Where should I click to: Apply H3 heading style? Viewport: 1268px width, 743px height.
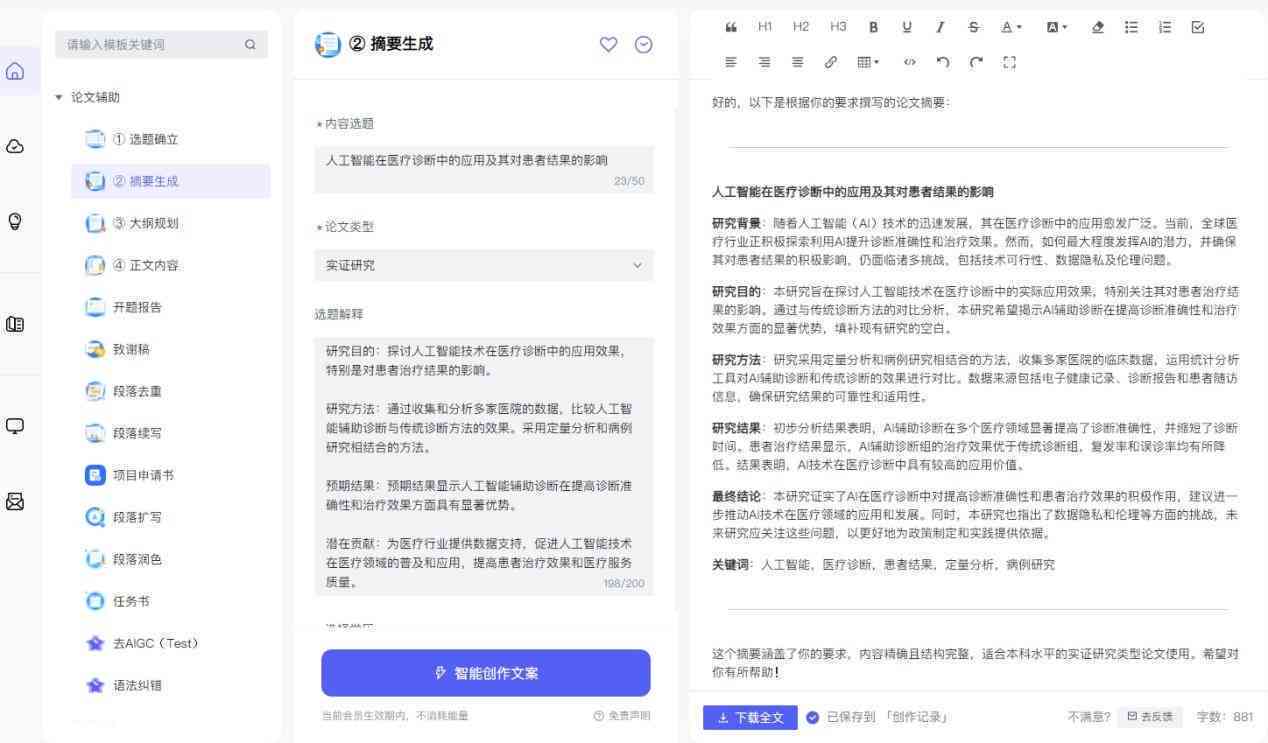click(838, 27)
